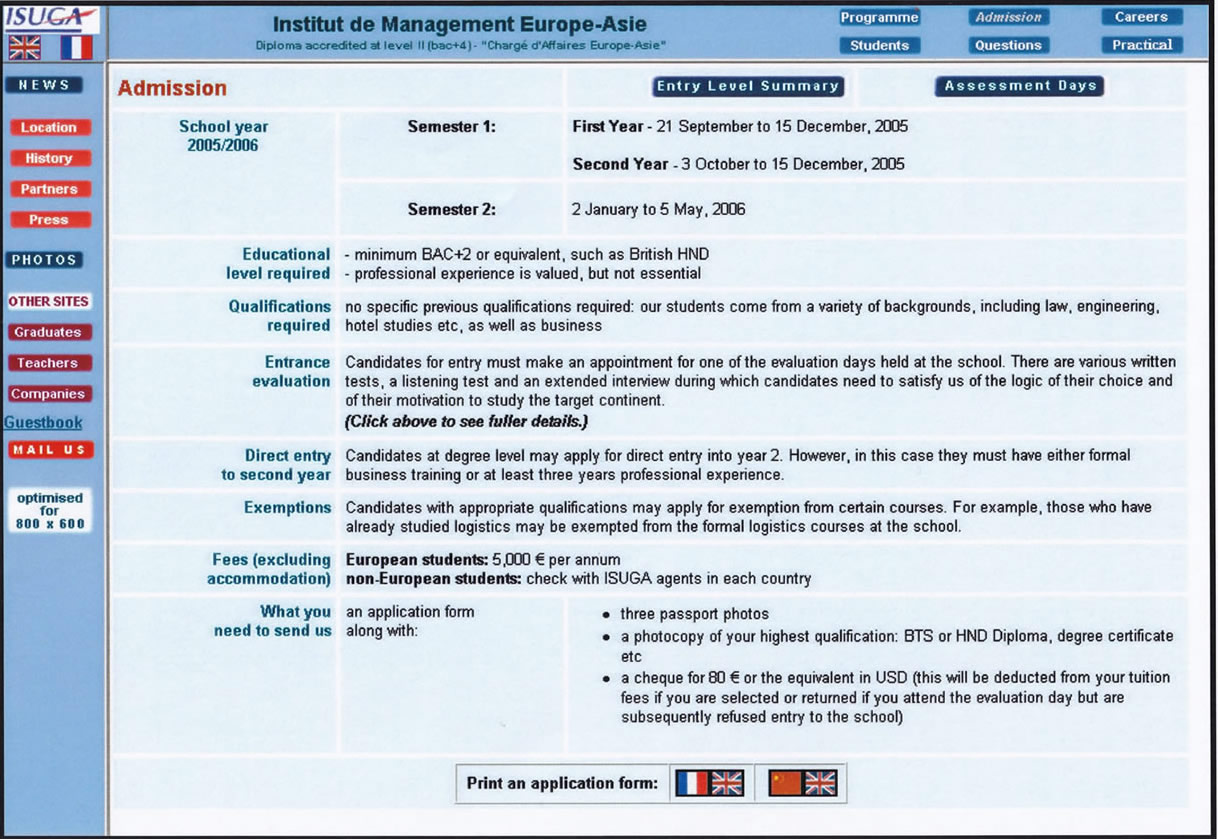Viewport: 1218px width, 839px height.
Task: Open the NEWS page
Action: tap(44, 85)
